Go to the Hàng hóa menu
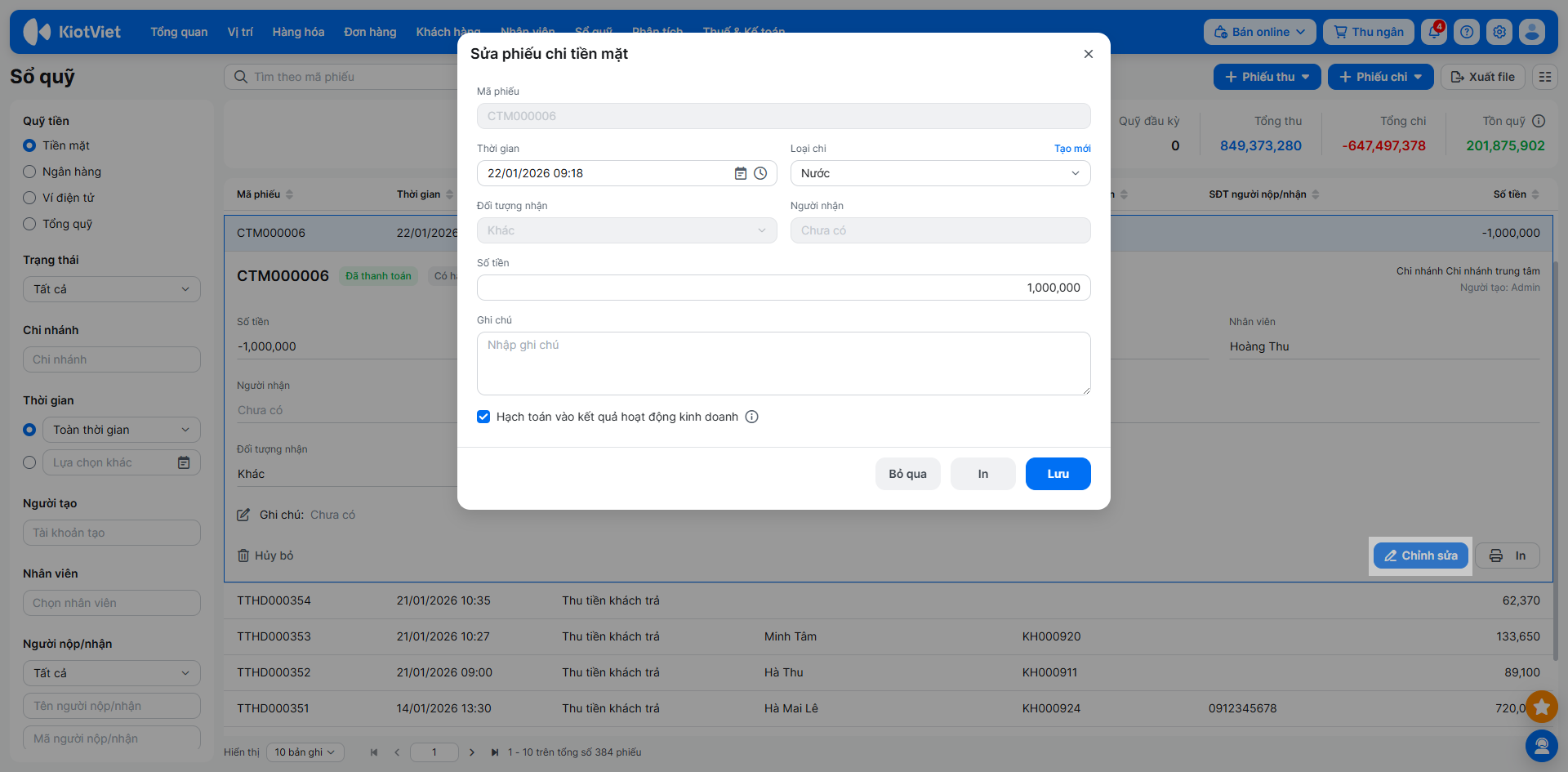 coord(298,32)
